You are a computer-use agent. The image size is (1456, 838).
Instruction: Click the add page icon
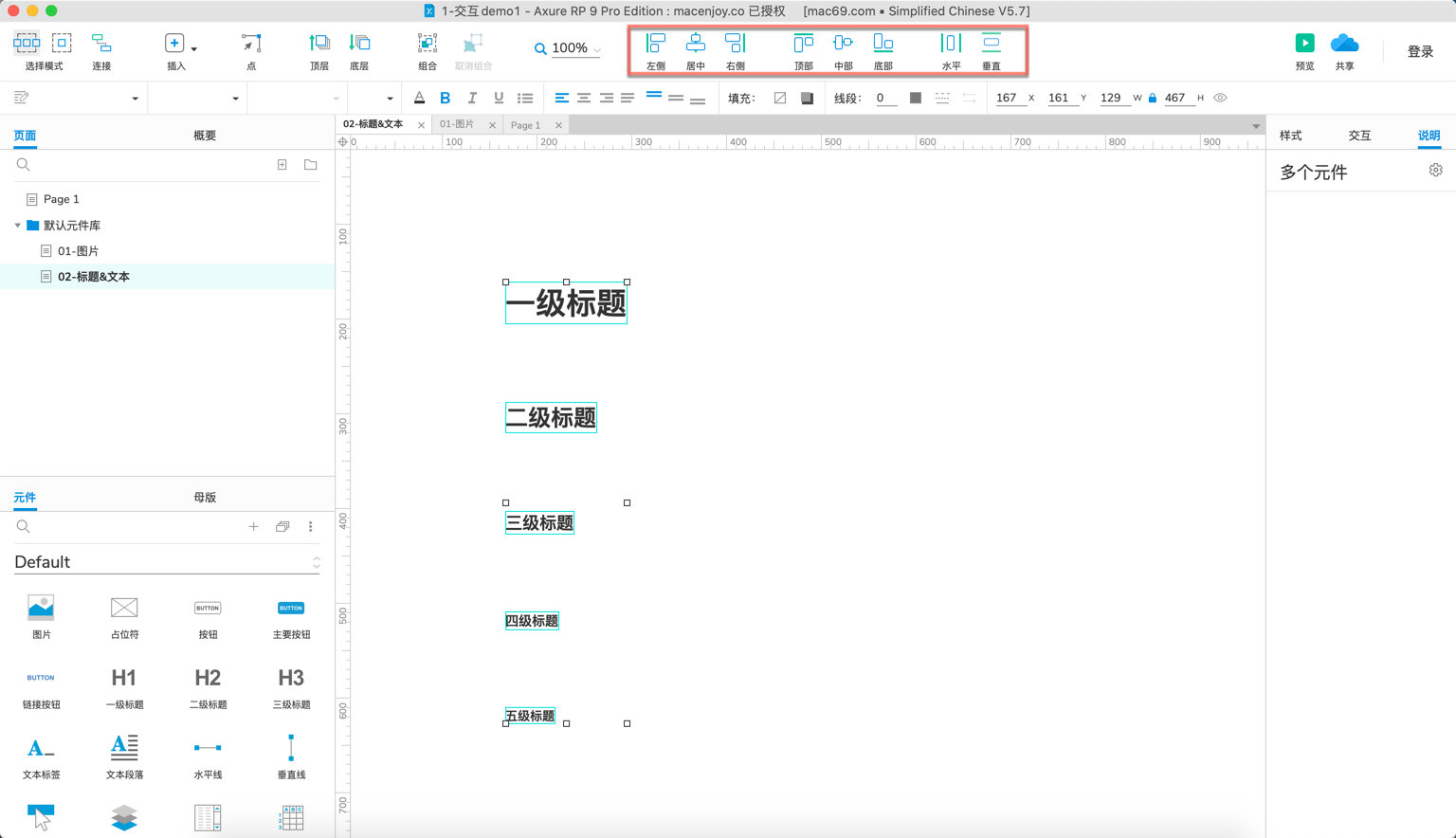[x=282, y=165]
